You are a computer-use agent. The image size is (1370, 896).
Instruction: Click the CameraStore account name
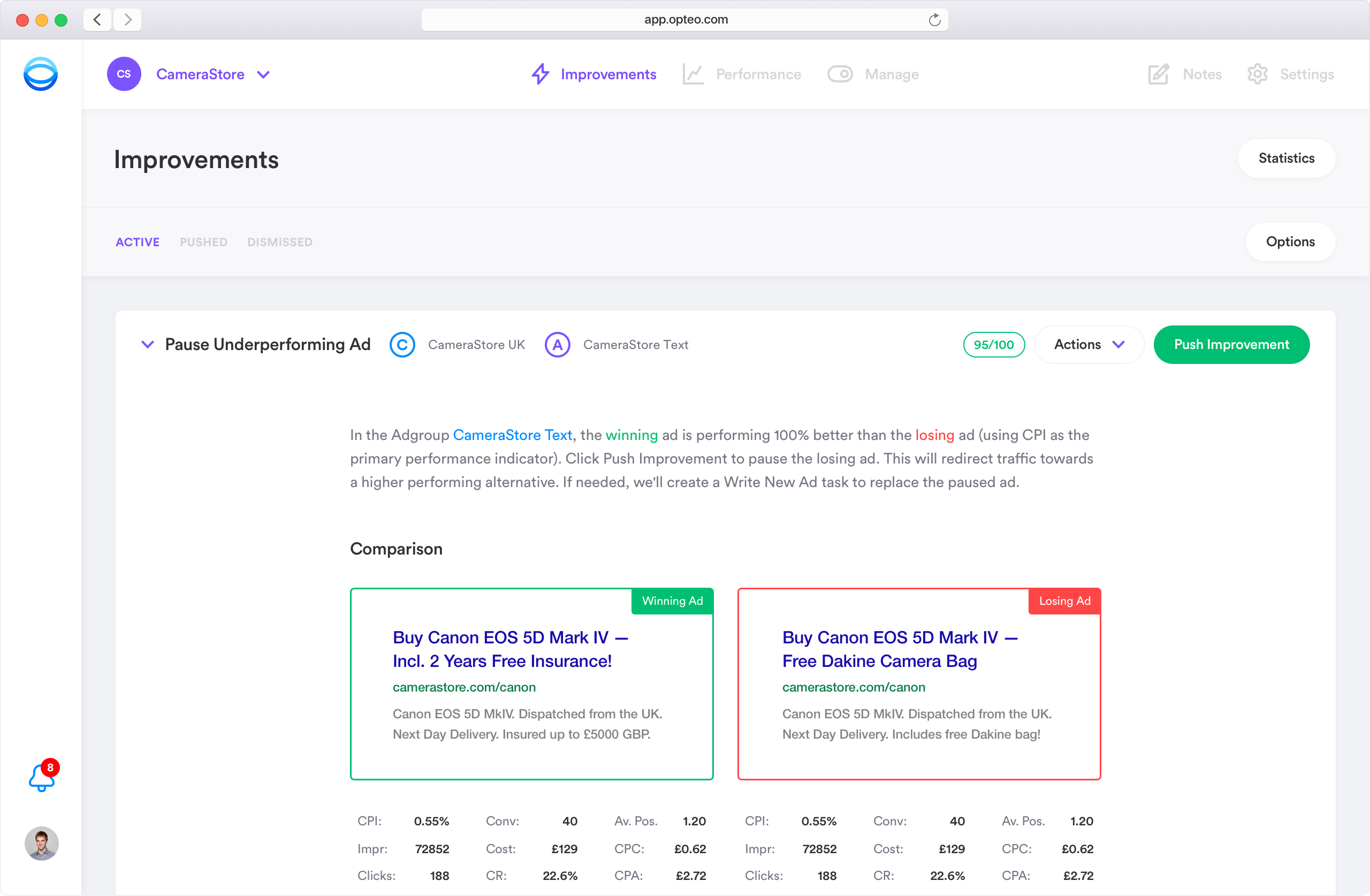200,74
